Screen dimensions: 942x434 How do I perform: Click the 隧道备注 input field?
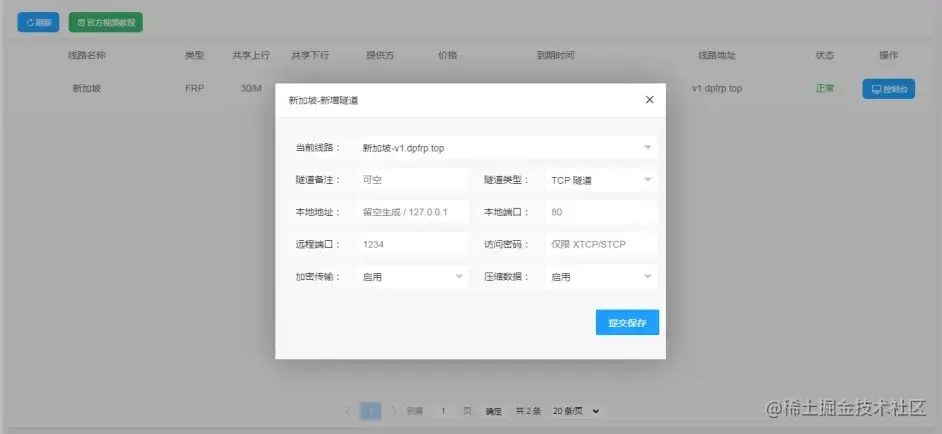pyautogui.click(x=412, y=180)
